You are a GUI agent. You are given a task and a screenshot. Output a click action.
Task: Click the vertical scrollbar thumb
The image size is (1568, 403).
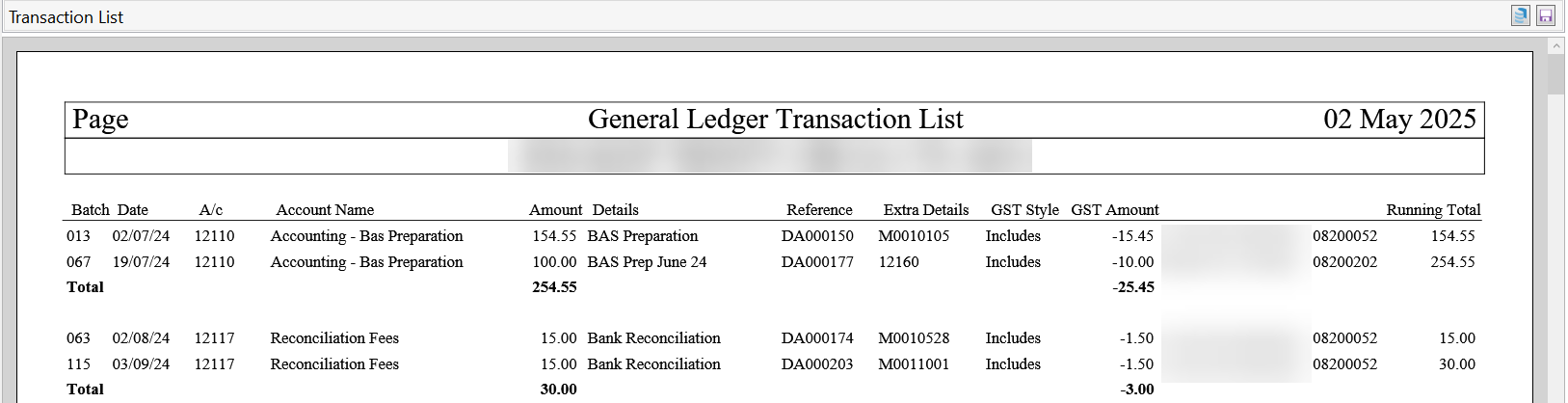point(1555,74)
